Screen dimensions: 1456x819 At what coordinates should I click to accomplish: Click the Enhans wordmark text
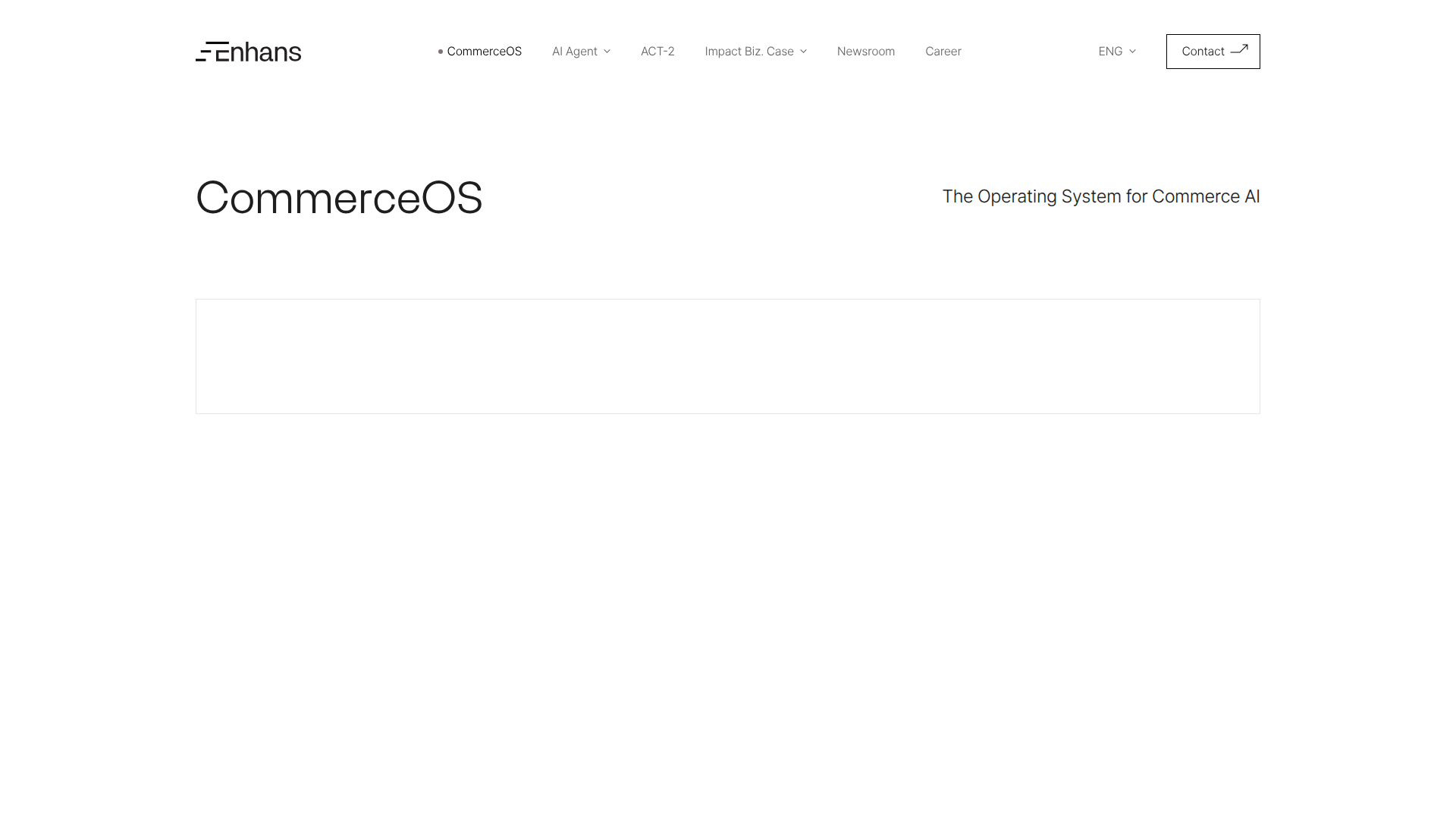pyautogui.click(x=258, y=52)
